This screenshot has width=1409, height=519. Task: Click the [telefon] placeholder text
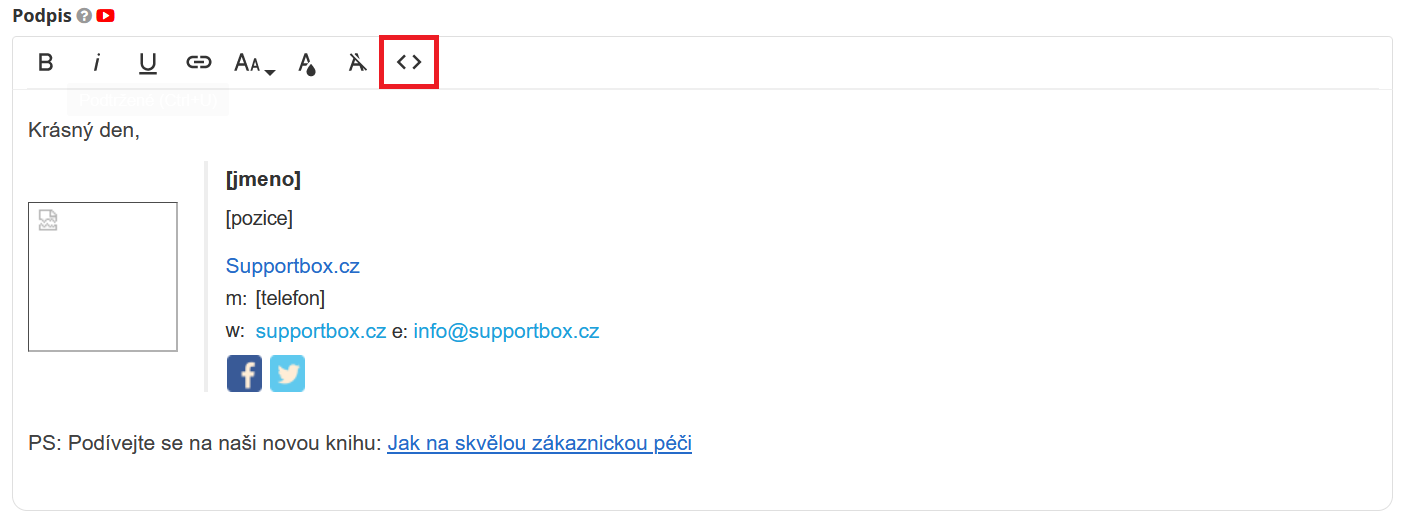pyautogui.click(x=290, y=298)
